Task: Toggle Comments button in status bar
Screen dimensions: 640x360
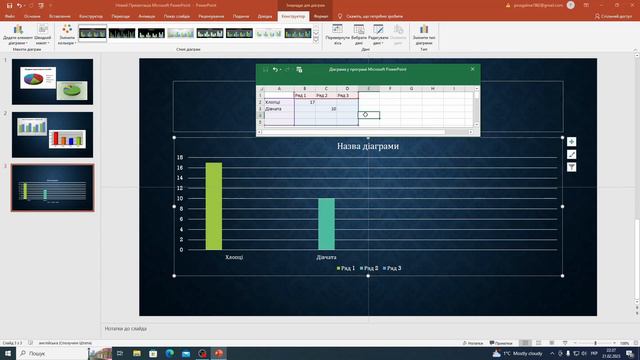Action: point(501,343)
